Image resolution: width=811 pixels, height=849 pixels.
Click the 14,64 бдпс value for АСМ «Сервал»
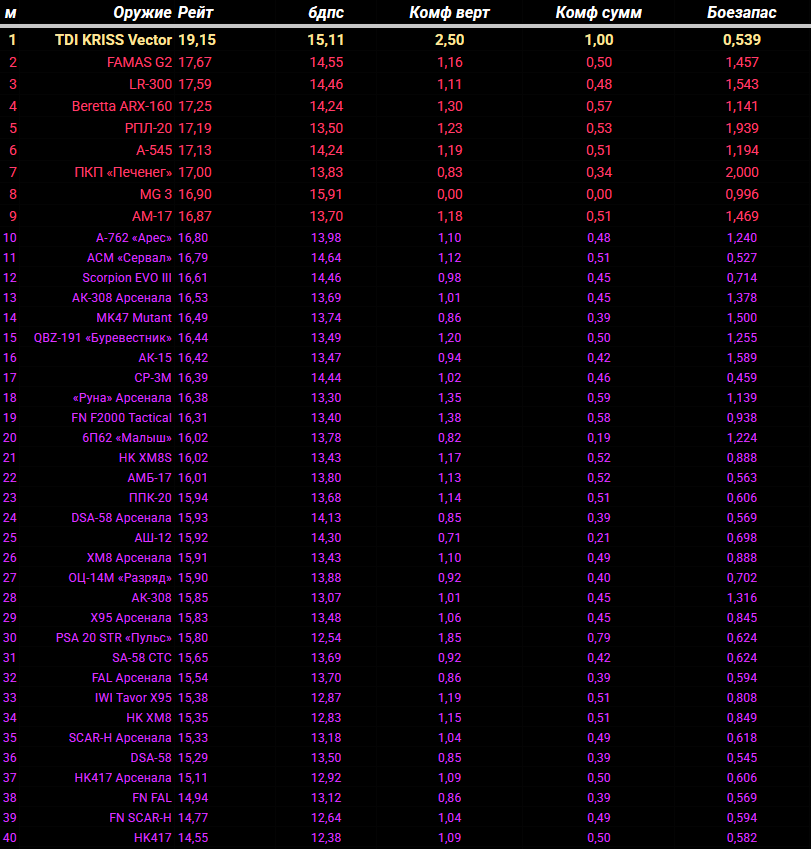click(x=326, y=258)
